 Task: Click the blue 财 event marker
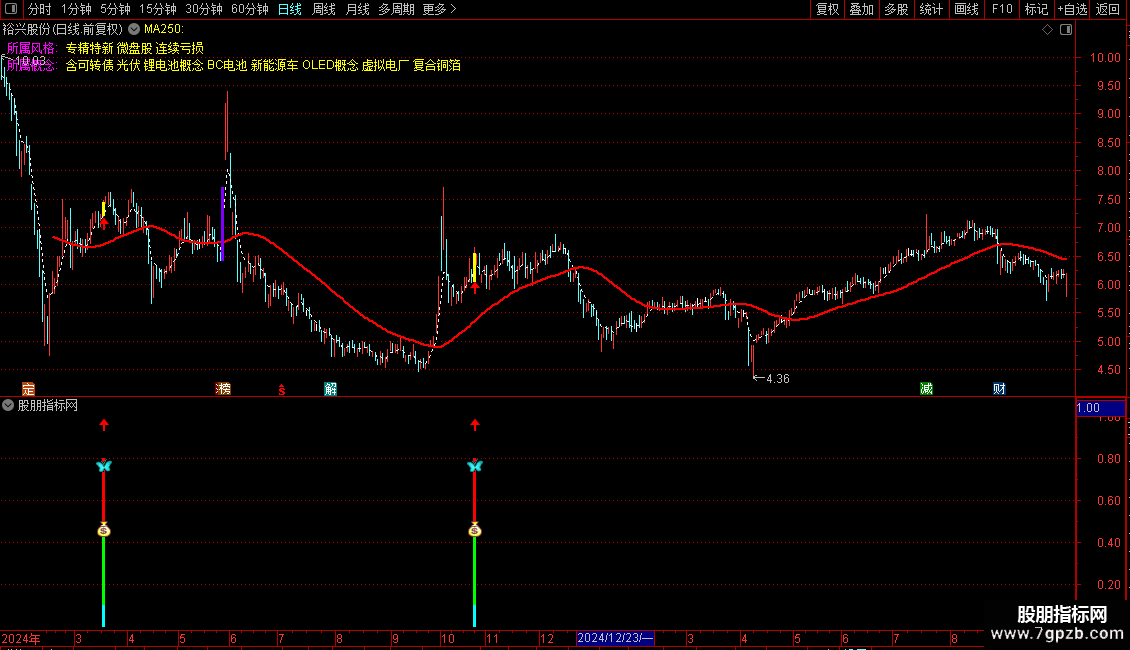[x=999, y=389]
